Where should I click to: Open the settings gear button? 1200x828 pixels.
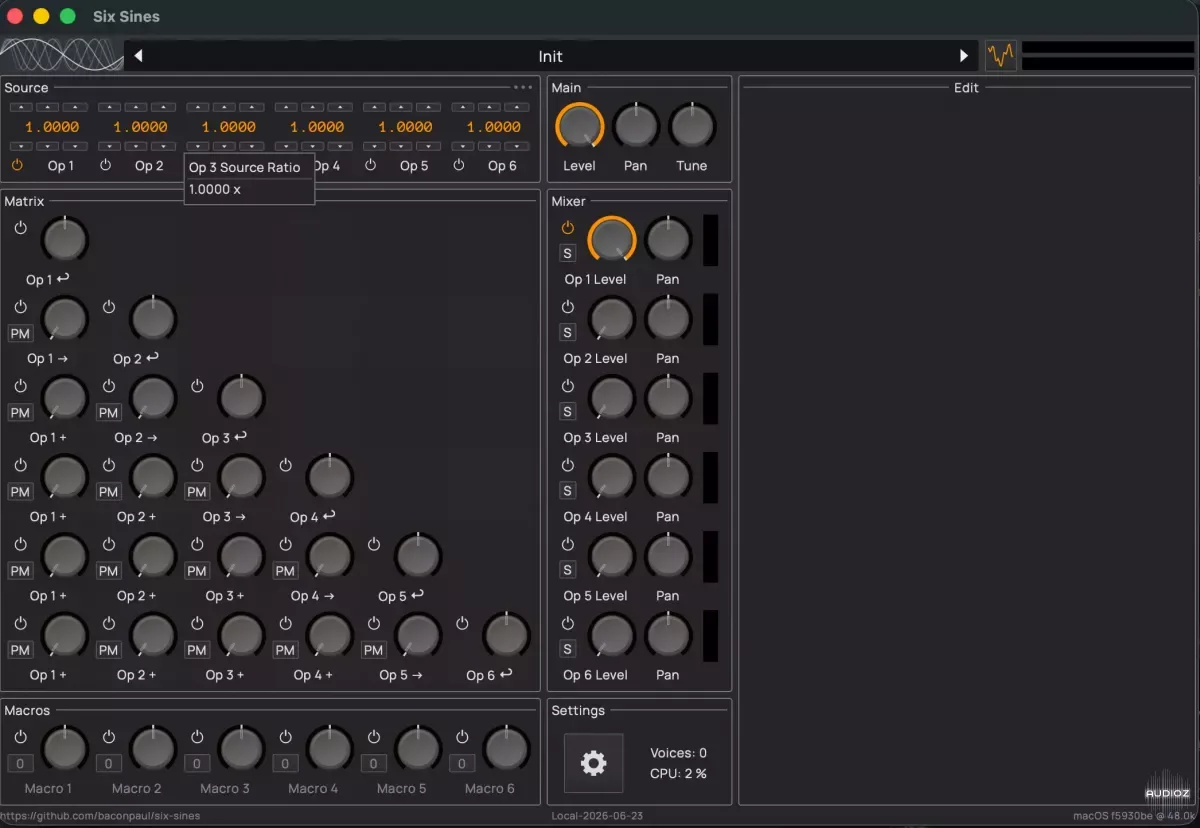click(593, 763)
